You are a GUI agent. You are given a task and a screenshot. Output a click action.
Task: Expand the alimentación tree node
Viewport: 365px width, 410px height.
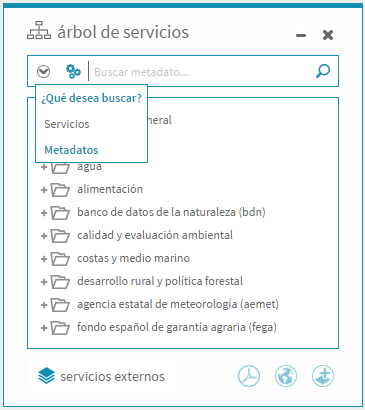[x=44, y=190]
